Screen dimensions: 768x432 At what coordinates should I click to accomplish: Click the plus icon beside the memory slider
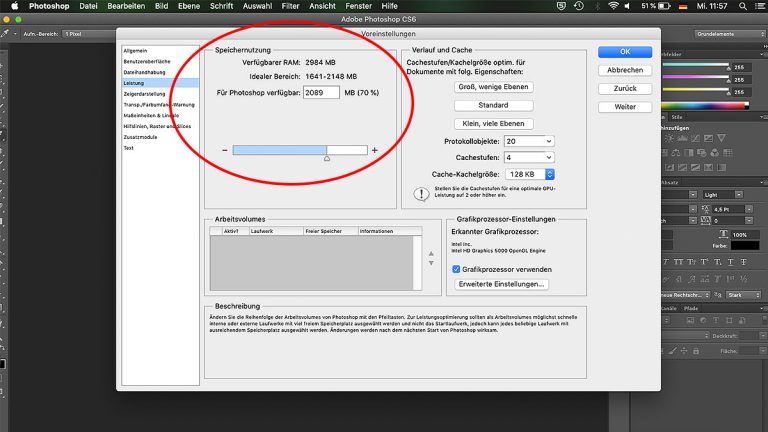pos(375,150)
